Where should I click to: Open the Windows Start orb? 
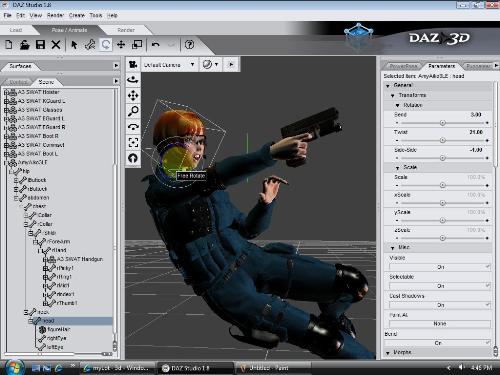point(14,367)
